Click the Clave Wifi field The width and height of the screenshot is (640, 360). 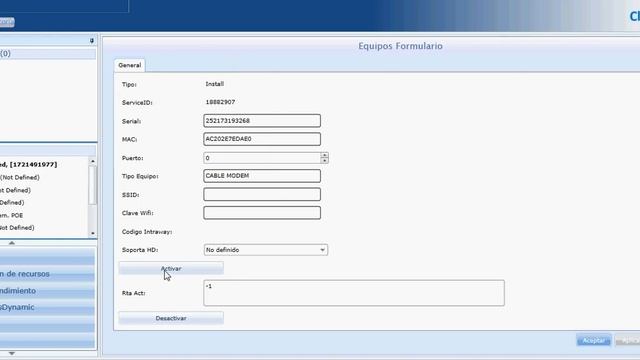[262, 213]
